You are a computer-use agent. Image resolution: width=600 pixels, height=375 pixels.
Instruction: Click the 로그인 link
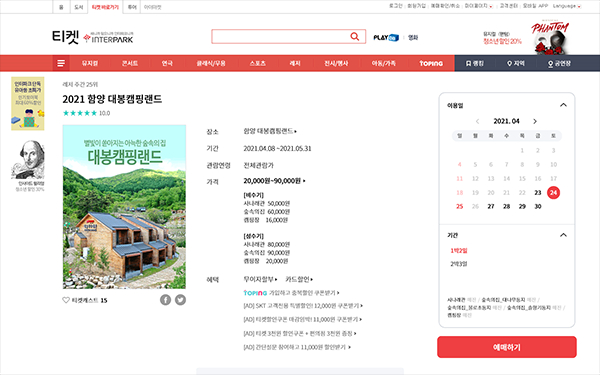[x=396, y=6]
